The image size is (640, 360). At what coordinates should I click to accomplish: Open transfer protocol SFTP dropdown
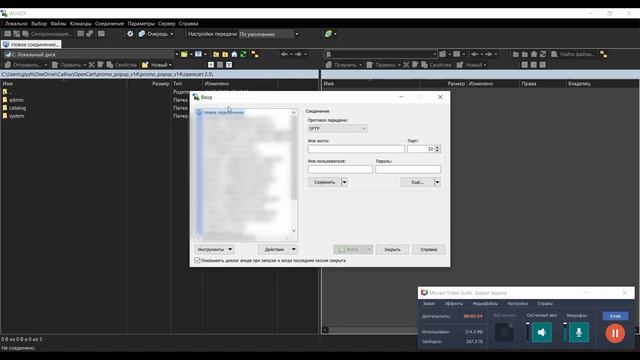[337, 129]
